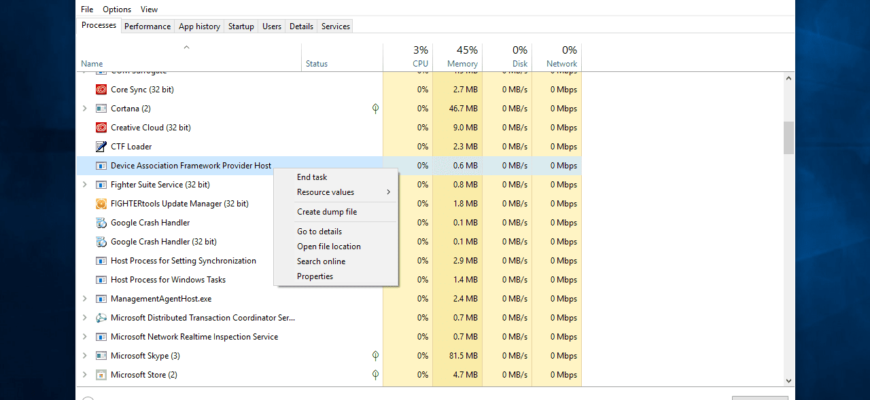Click the Google Crash Handler icon

(x=101, y=222)
